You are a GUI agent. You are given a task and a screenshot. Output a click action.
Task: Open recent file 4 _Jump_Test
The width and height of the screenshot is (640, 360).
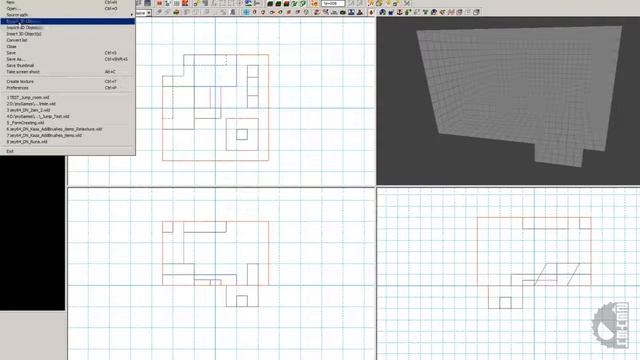(67, 116)
